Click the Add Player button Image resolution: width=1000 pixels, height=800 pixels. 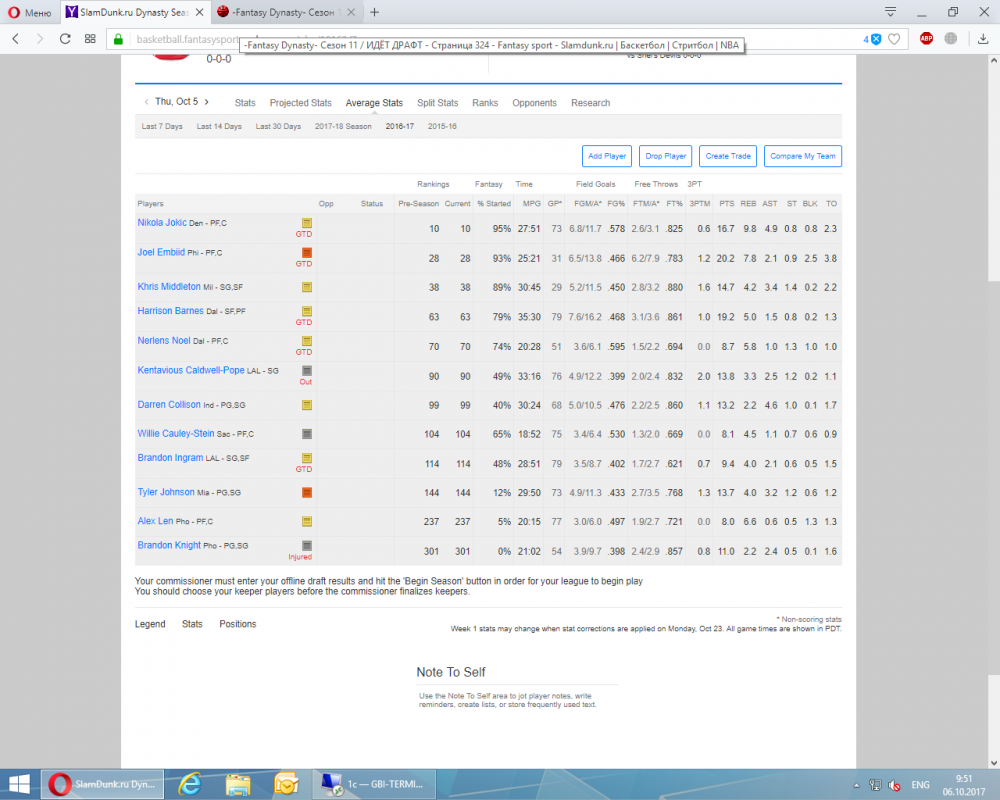click(x=607, y=156)
